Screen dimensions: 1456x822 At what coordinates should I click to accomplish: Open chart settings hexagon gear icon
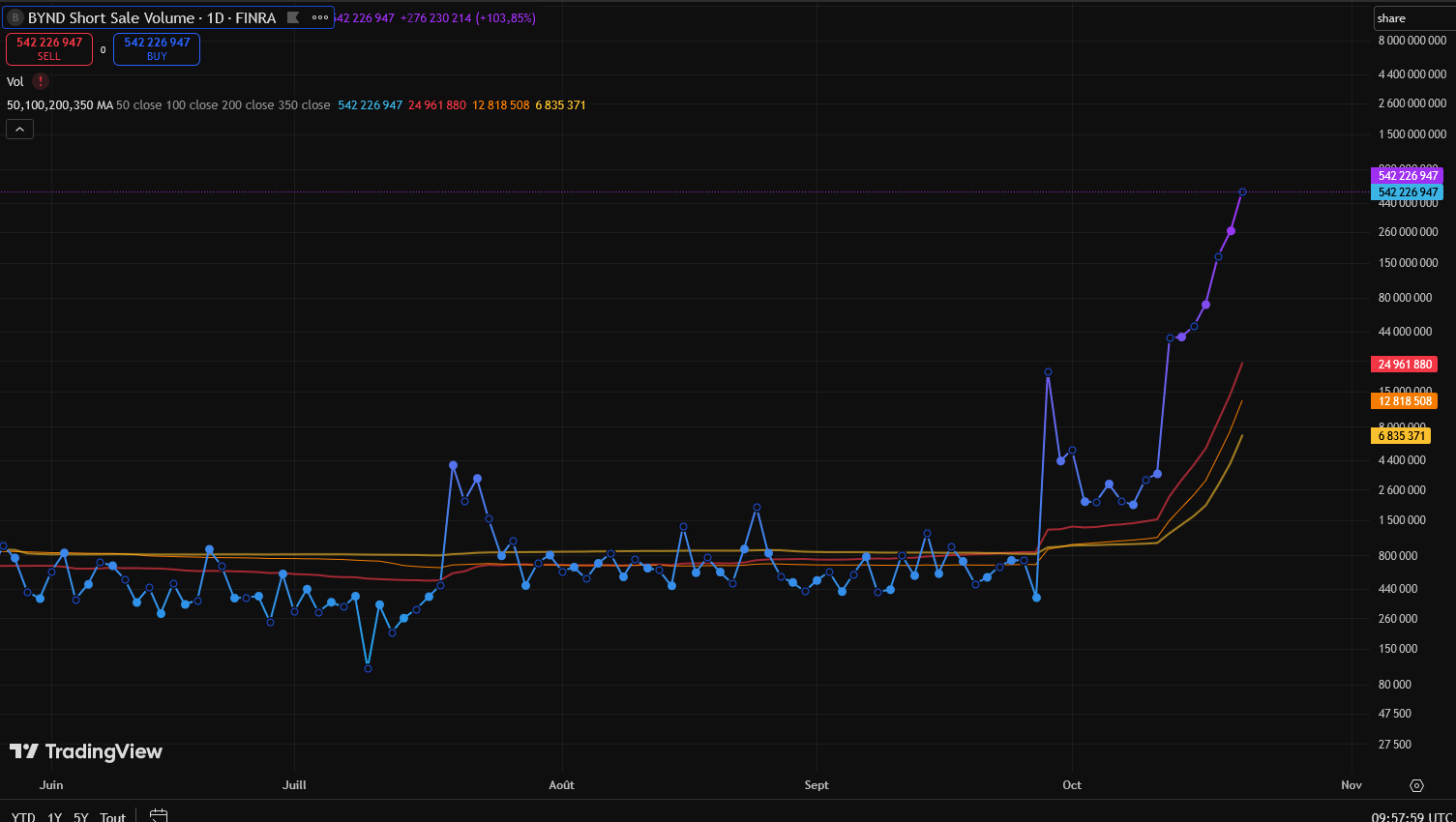(x=1416, y=785)
